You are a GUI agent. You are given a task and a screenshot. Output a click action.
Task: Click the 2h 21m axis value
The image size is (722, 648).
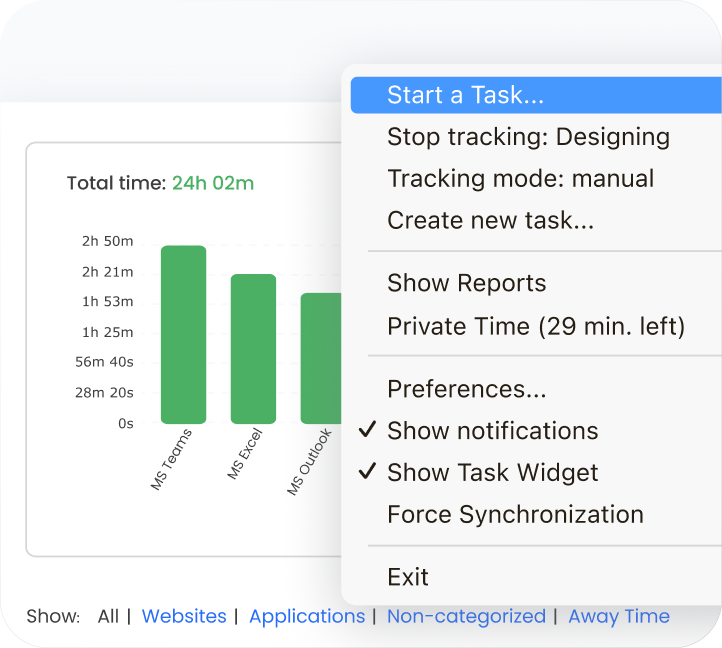pos(108,272)
